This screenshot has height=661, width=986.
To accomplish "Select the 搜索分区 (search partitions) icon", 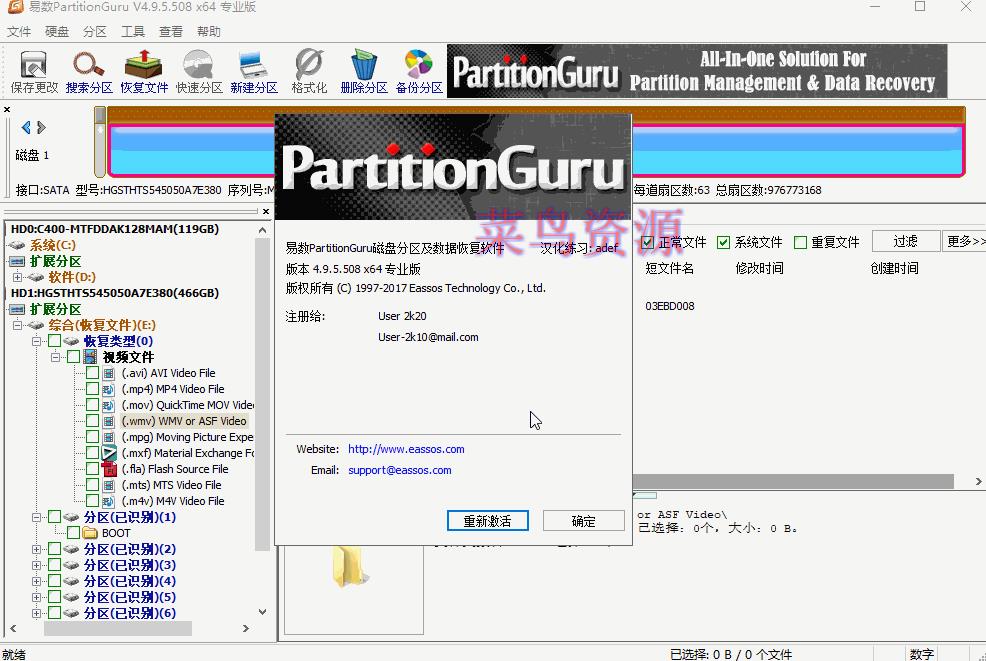I will pos(88,70).
